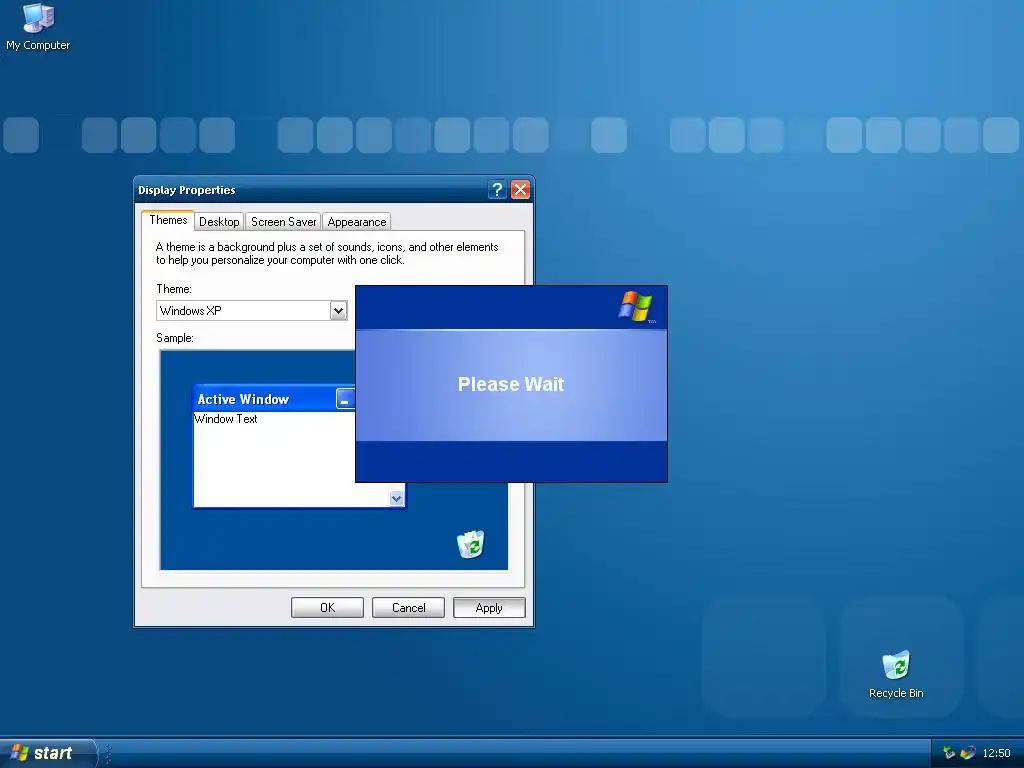Click the Start button on taskbar
The height and width of the screenshot is (768, 1024).
tap(47, 753)
